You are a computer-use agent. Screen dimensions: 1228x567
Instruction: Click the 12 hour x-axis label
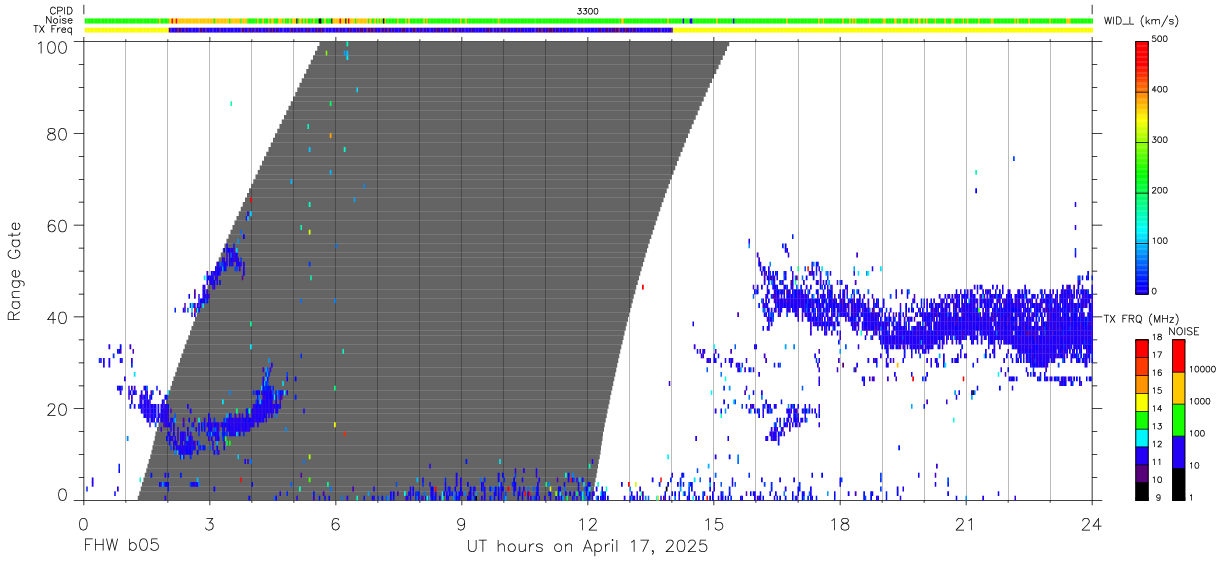point(587,523)
